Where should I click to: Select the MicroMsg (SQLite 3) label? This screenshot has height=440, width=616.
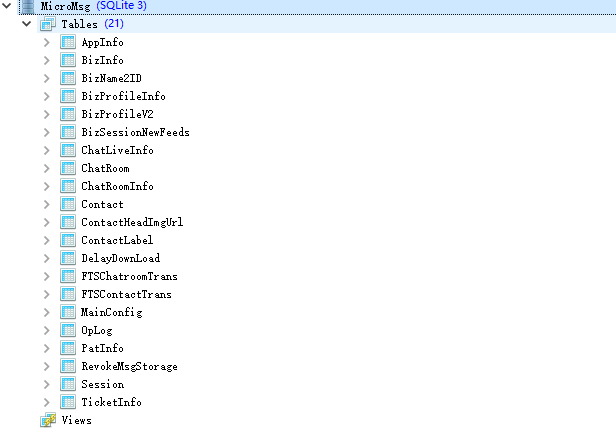[x=94, y=6]
